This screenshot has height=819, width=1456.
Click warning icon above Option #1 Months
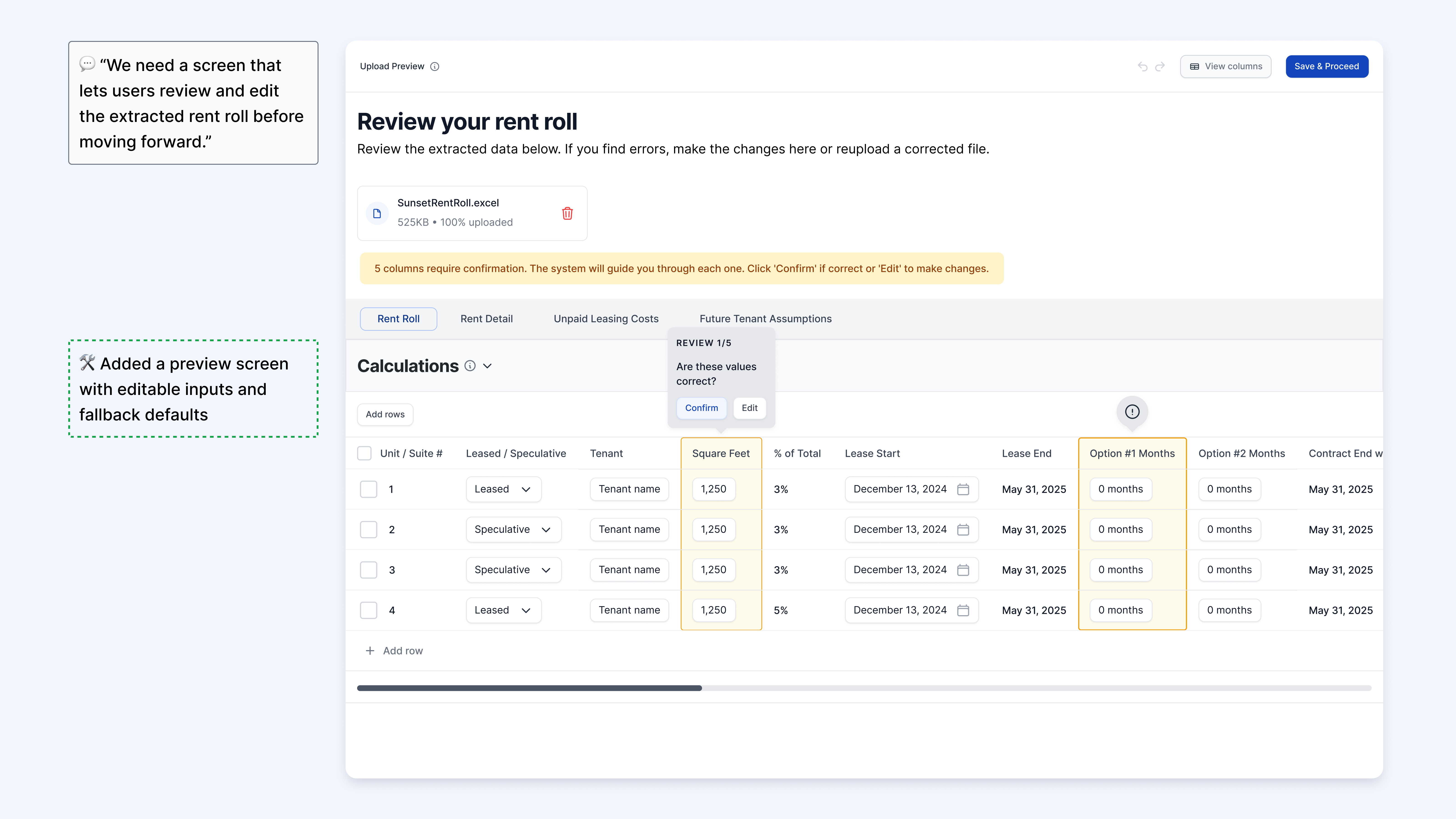click(x=1132, y=412)
